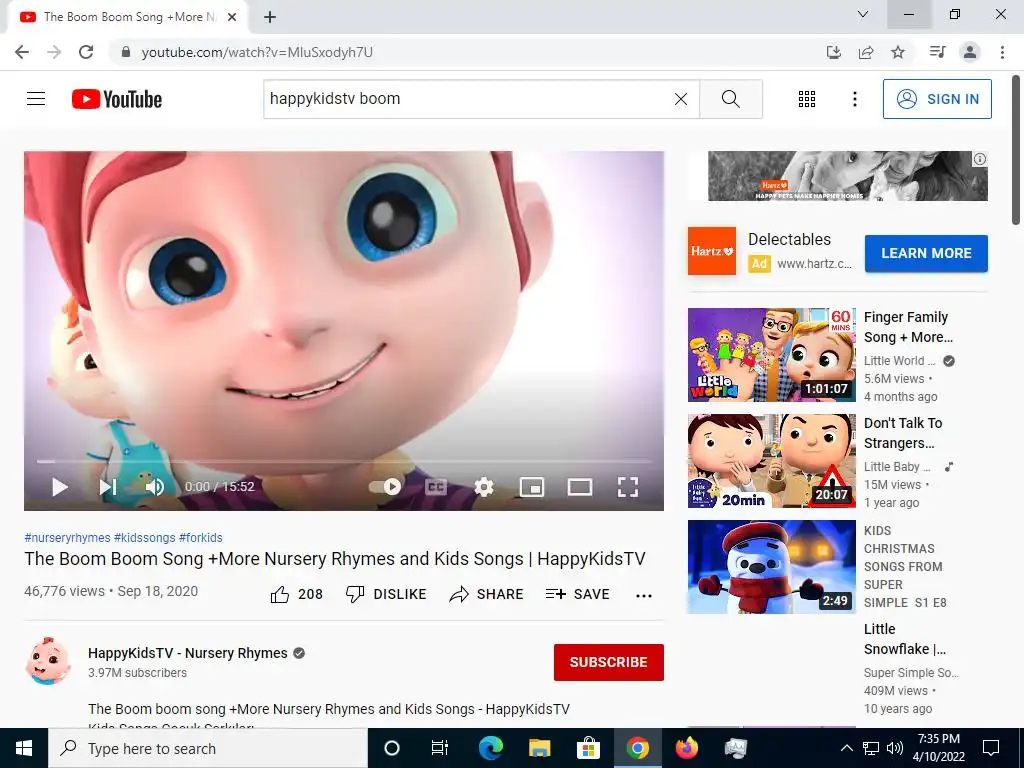Run search with the magnifier button
Screen dimensions: 1024x768
[731, 99]
